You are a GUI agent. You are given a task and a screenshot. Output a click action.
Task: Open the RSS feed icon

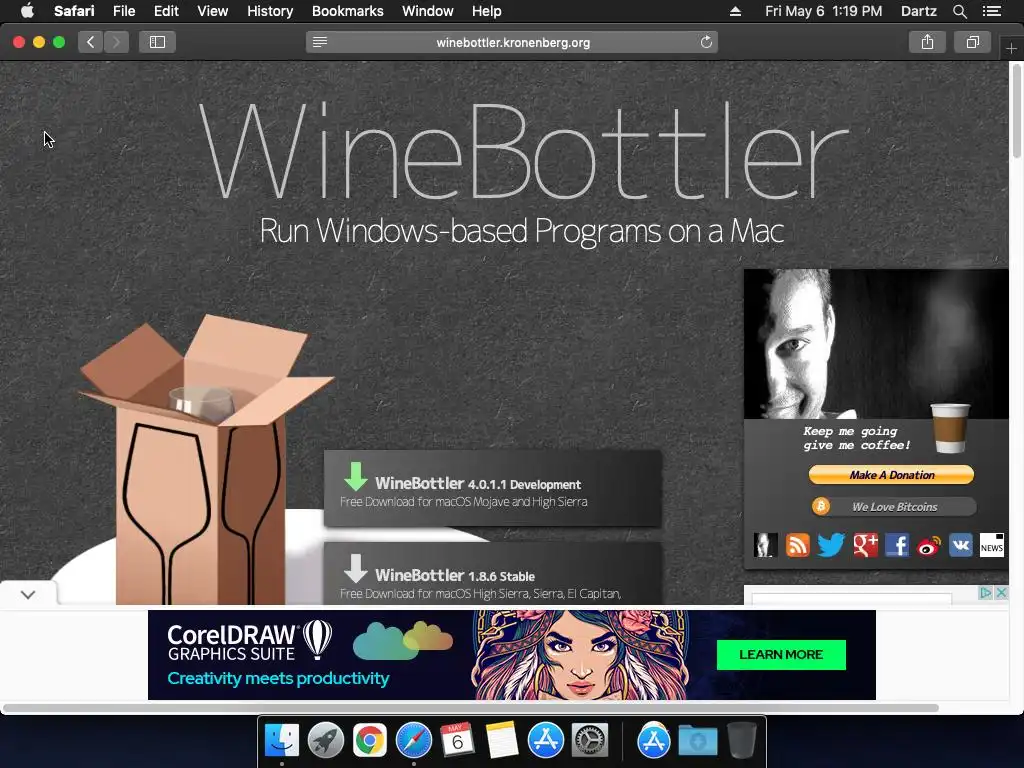[x=797, y=545]
